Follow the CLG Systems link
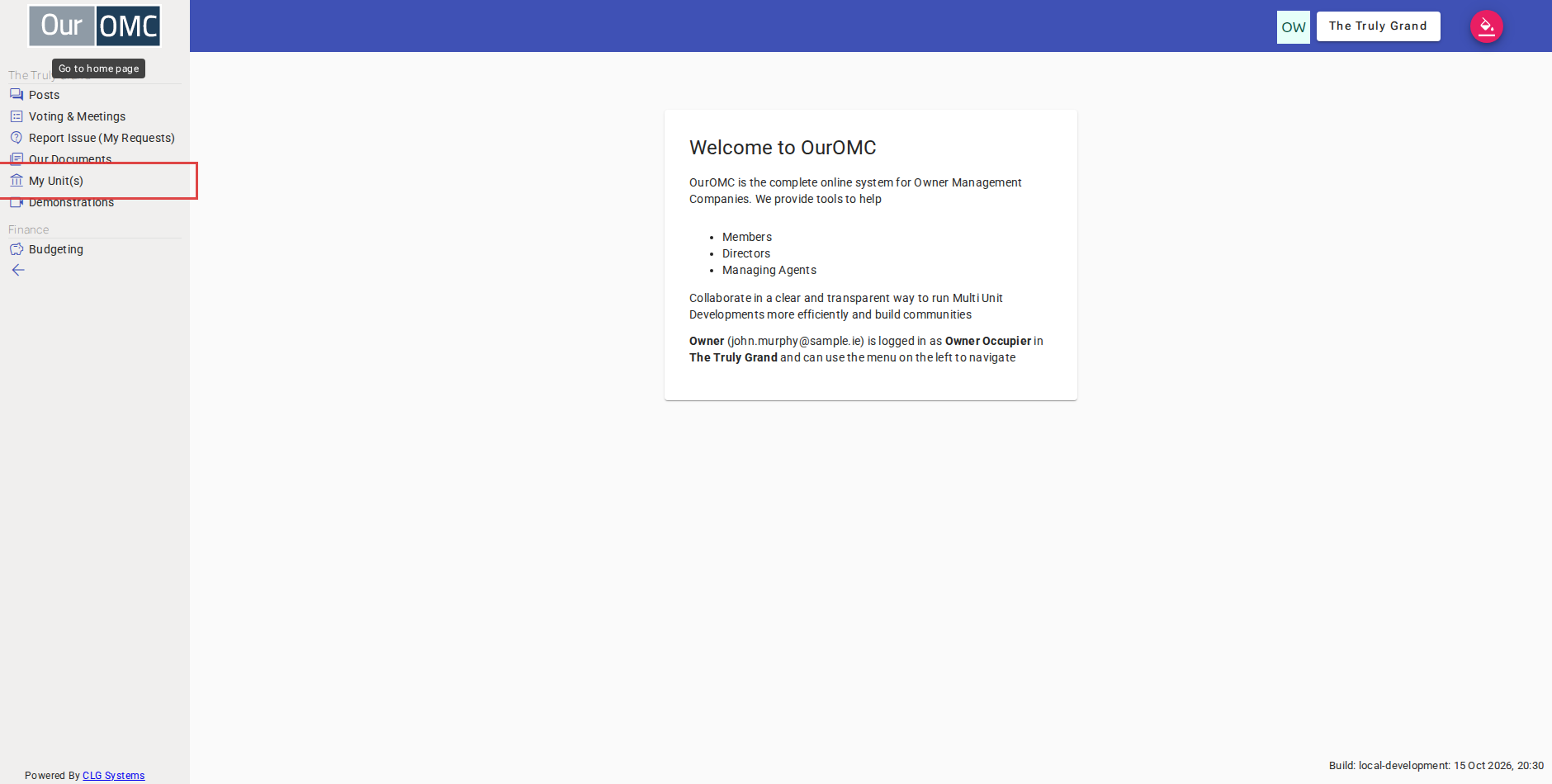Image resolution: width=1552 pixels, height=784 pixels. point(113,776)
